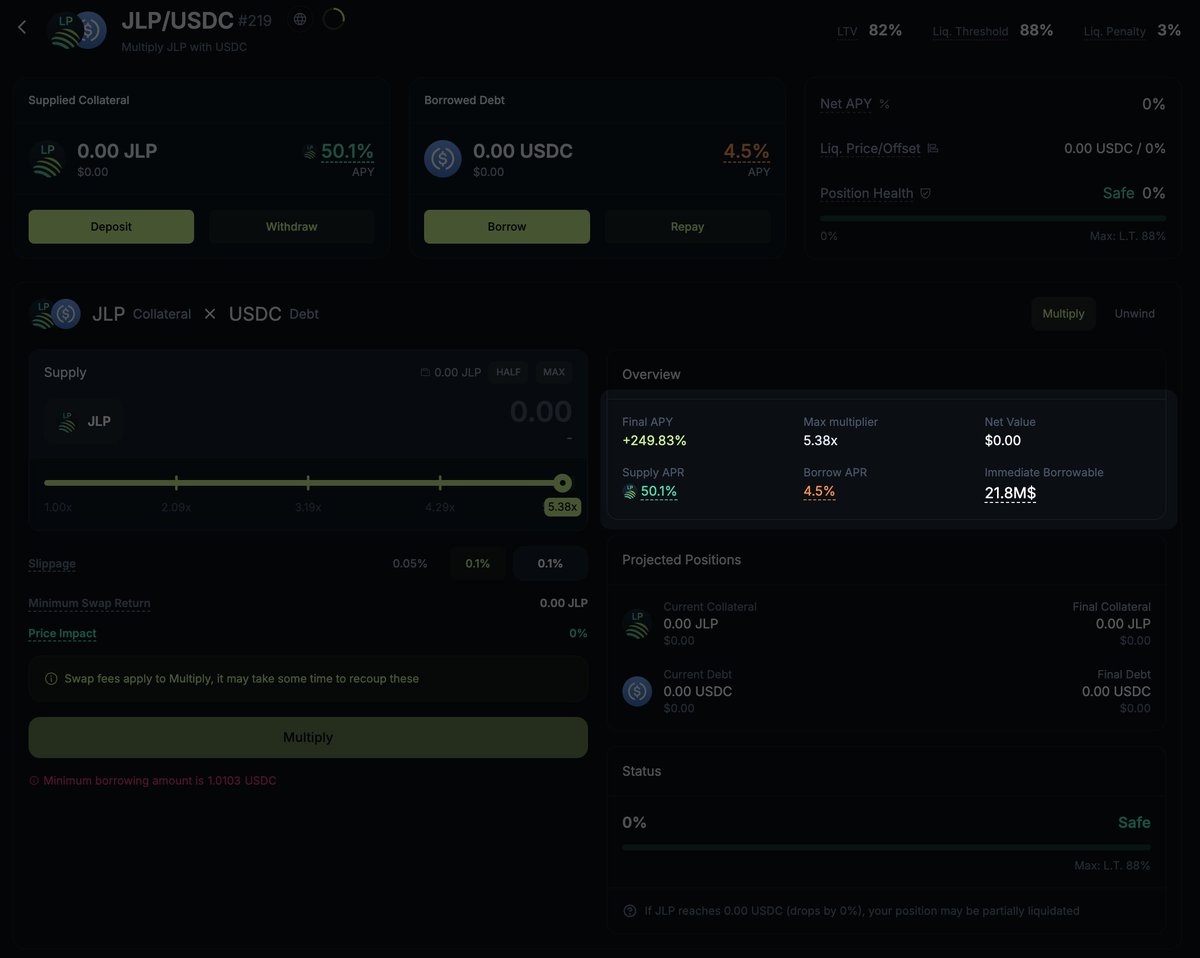Click the Safe status in Status panel
1200x958 pixels.
point(1134,822)
